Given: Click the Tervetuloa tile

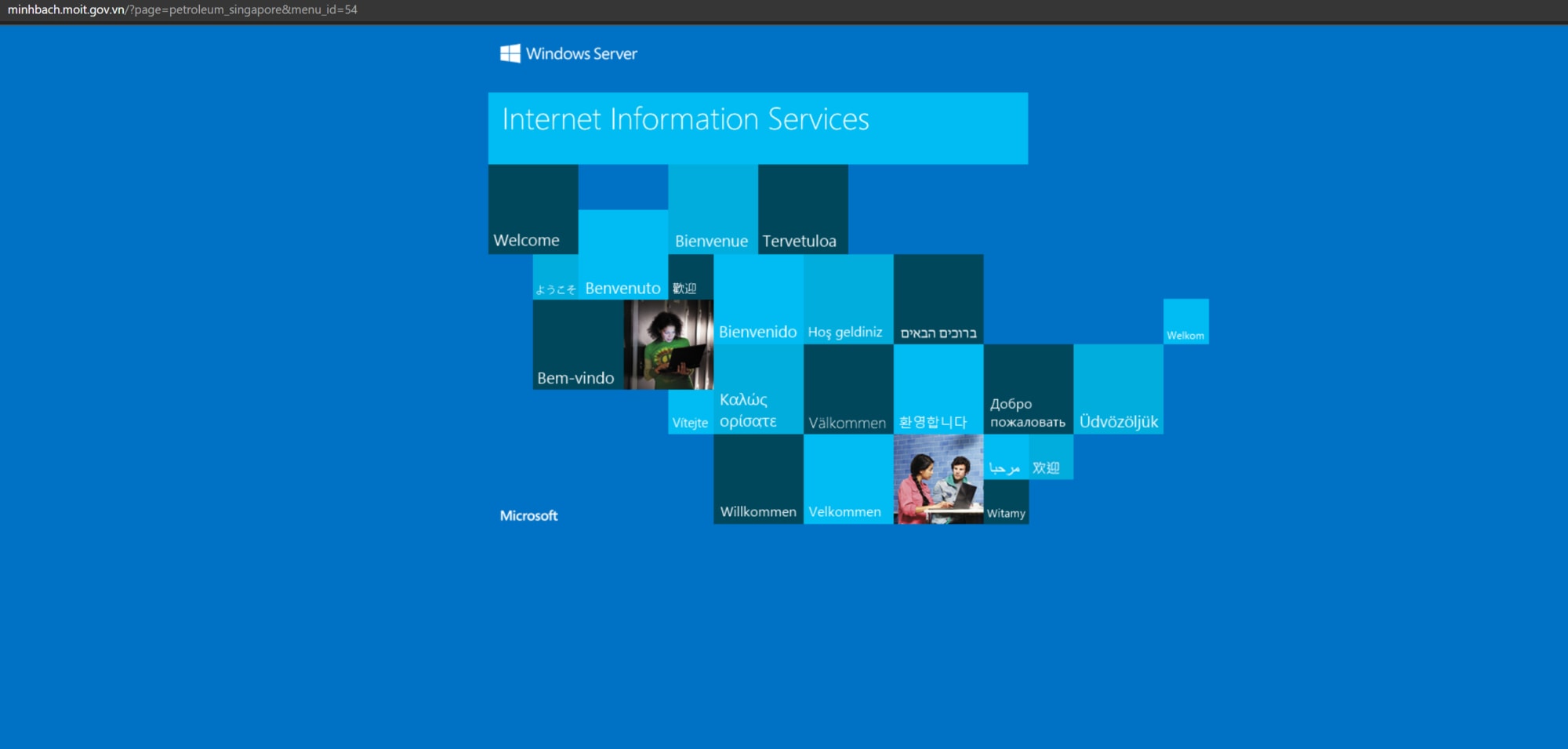Looking at the screenshot, I should pos(803,209).
